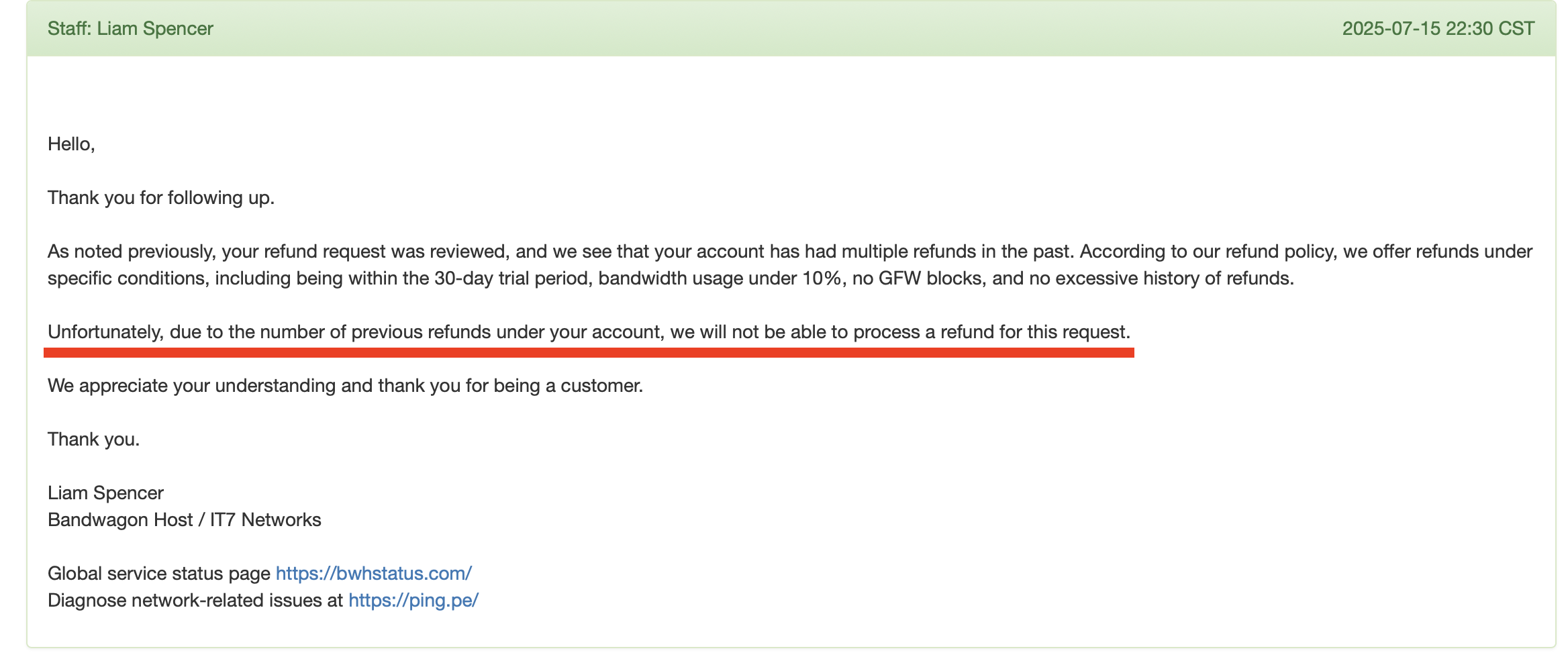
Task: Click the "Staff: Liam Spencer" header label
Action: (130, 28)
